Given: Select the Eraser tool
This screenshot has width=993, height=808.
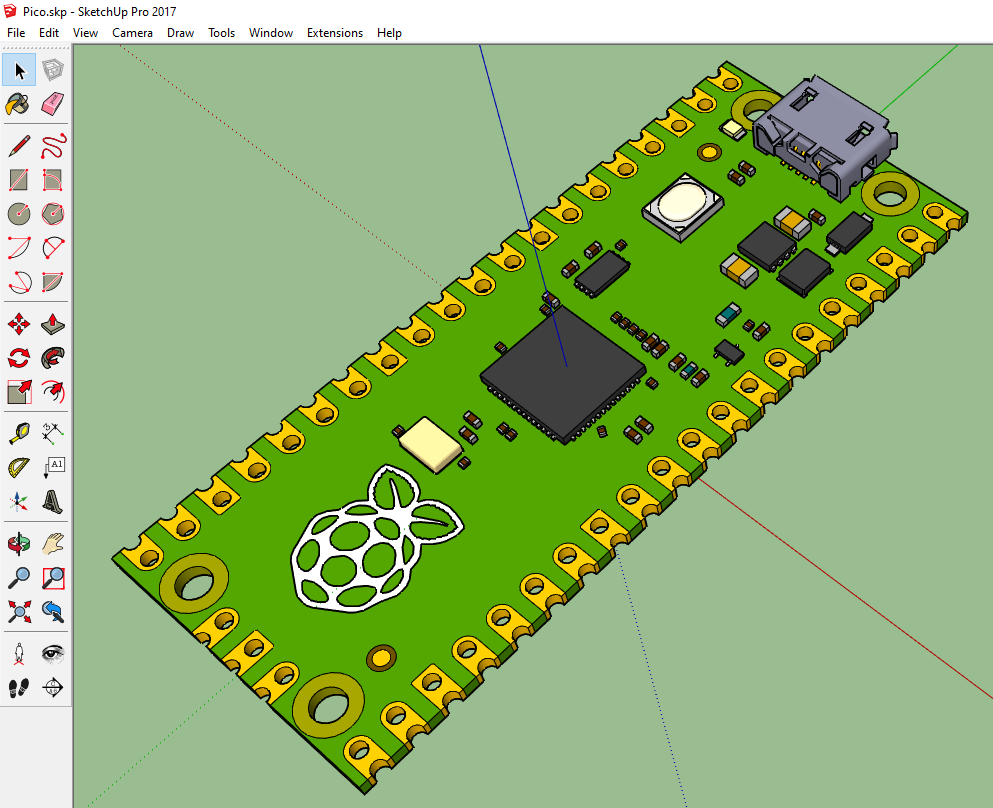Looking at the screenshot, I should 52,103.
